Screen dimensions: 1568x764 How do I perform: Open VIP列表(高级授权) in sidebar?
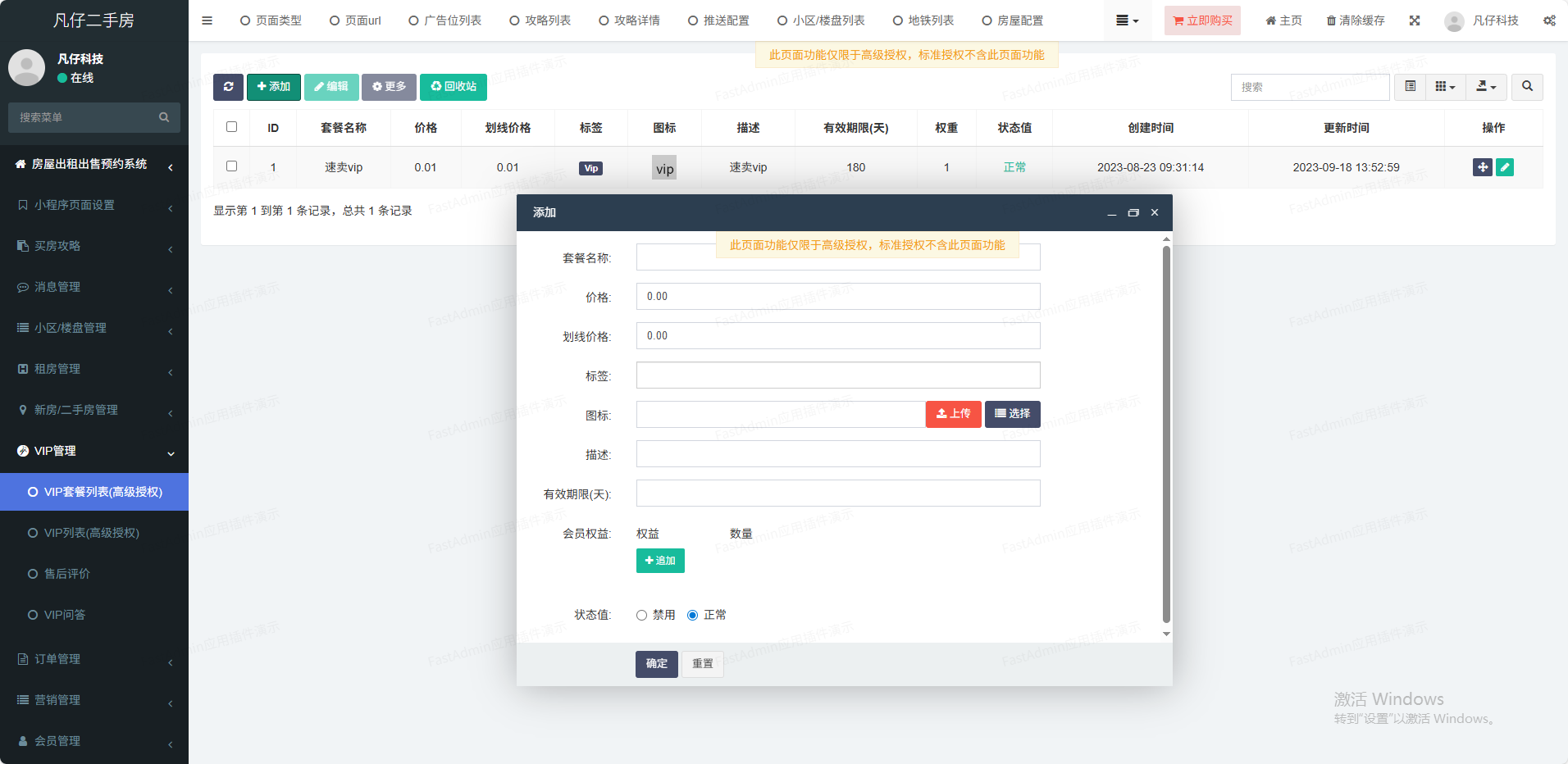click(x=91, y=533)
